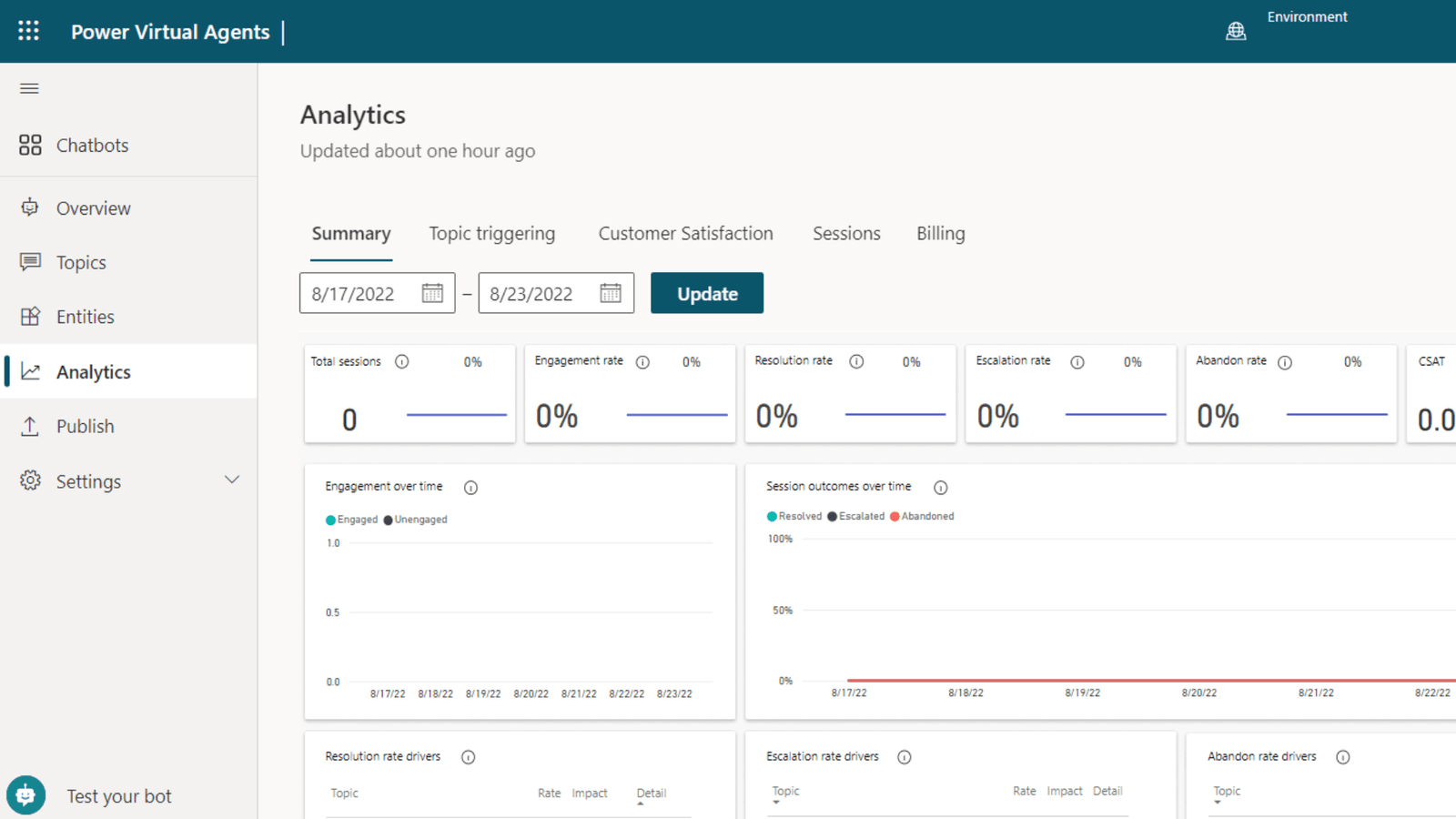
Task: Click the Chatbots grid icon
Action: (30, 145)
